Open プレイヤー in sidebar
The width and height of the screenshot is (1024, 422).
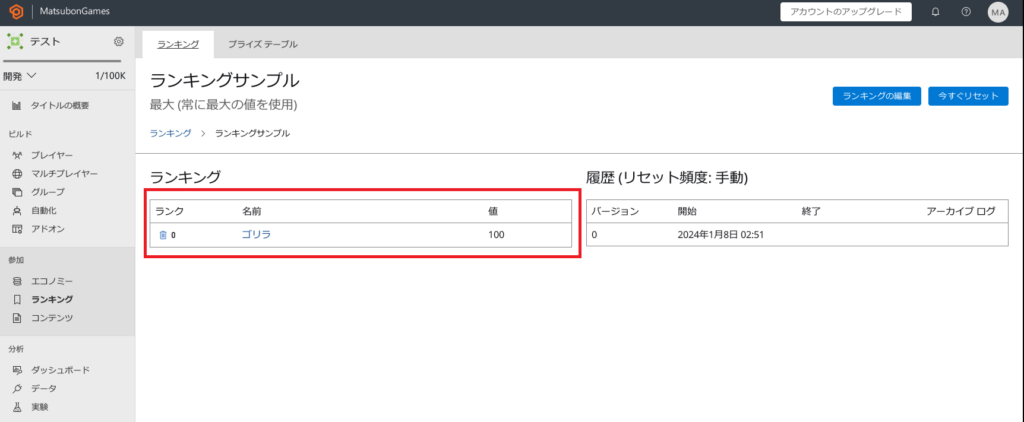pyautogui.click(x=52, y=155)
